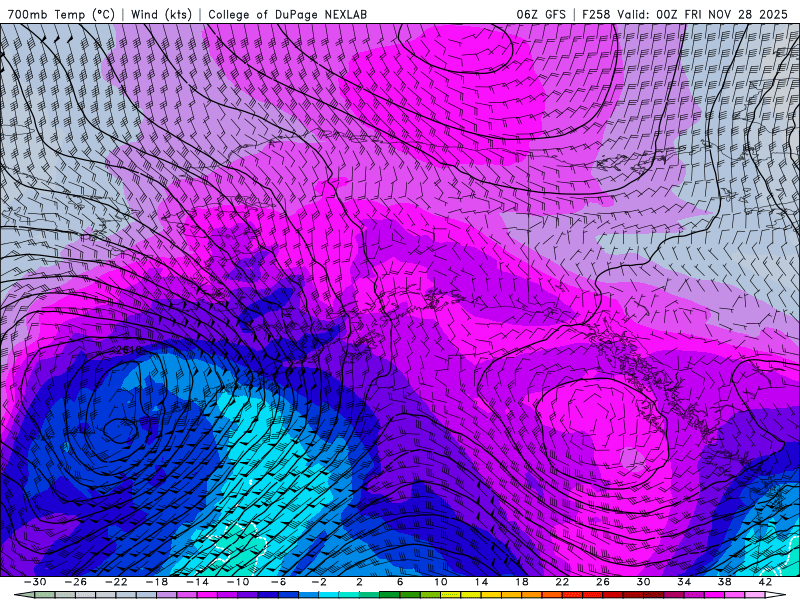Click the 34 value on the temperature scale
800x600 pixels.
coord(684,582)
